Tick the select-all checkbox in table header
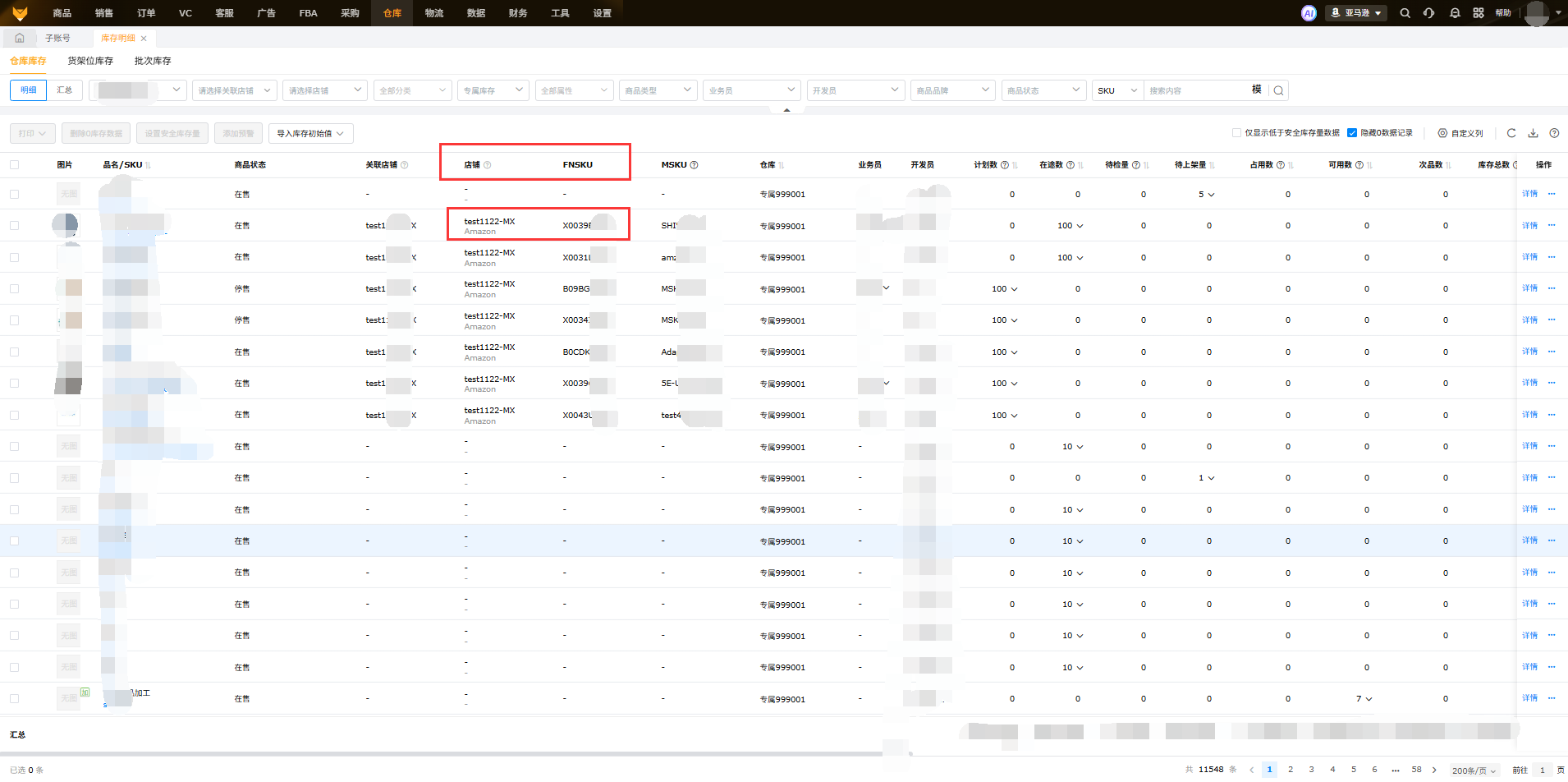This screenshot has width=1568, height=782. (x=14, y=165)
